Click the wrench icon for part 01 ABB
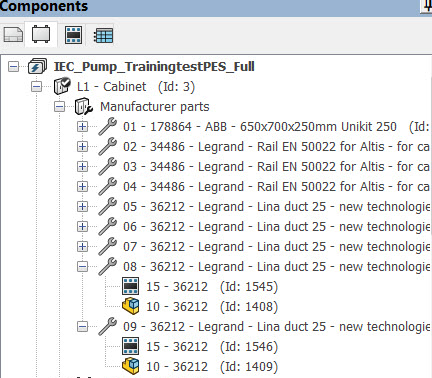The height and width of the screenshot is (378, 432). [107, 127]
